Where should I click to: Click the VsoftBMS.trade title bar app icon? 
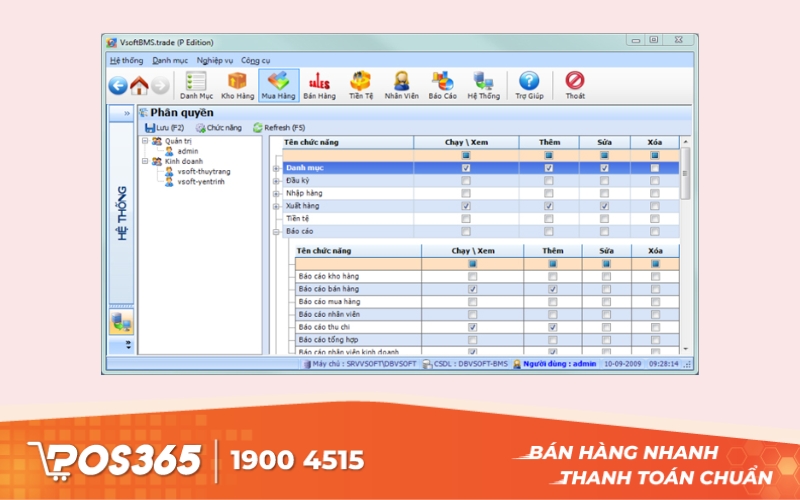click(112, 42)
